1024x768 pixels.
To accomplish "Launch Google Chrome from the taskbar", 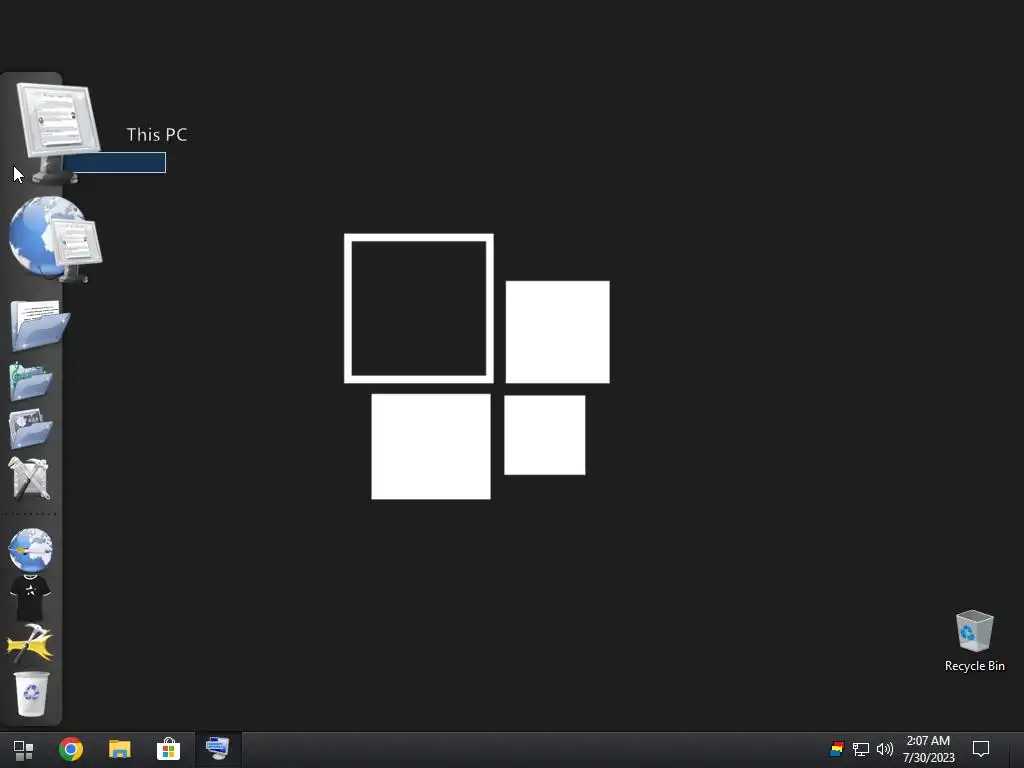I will tap(71, 749).
